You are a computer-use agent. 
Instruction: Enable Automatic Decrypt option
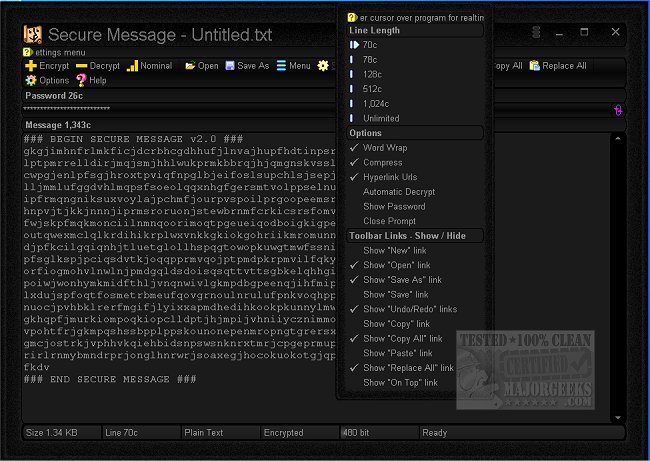415,192
